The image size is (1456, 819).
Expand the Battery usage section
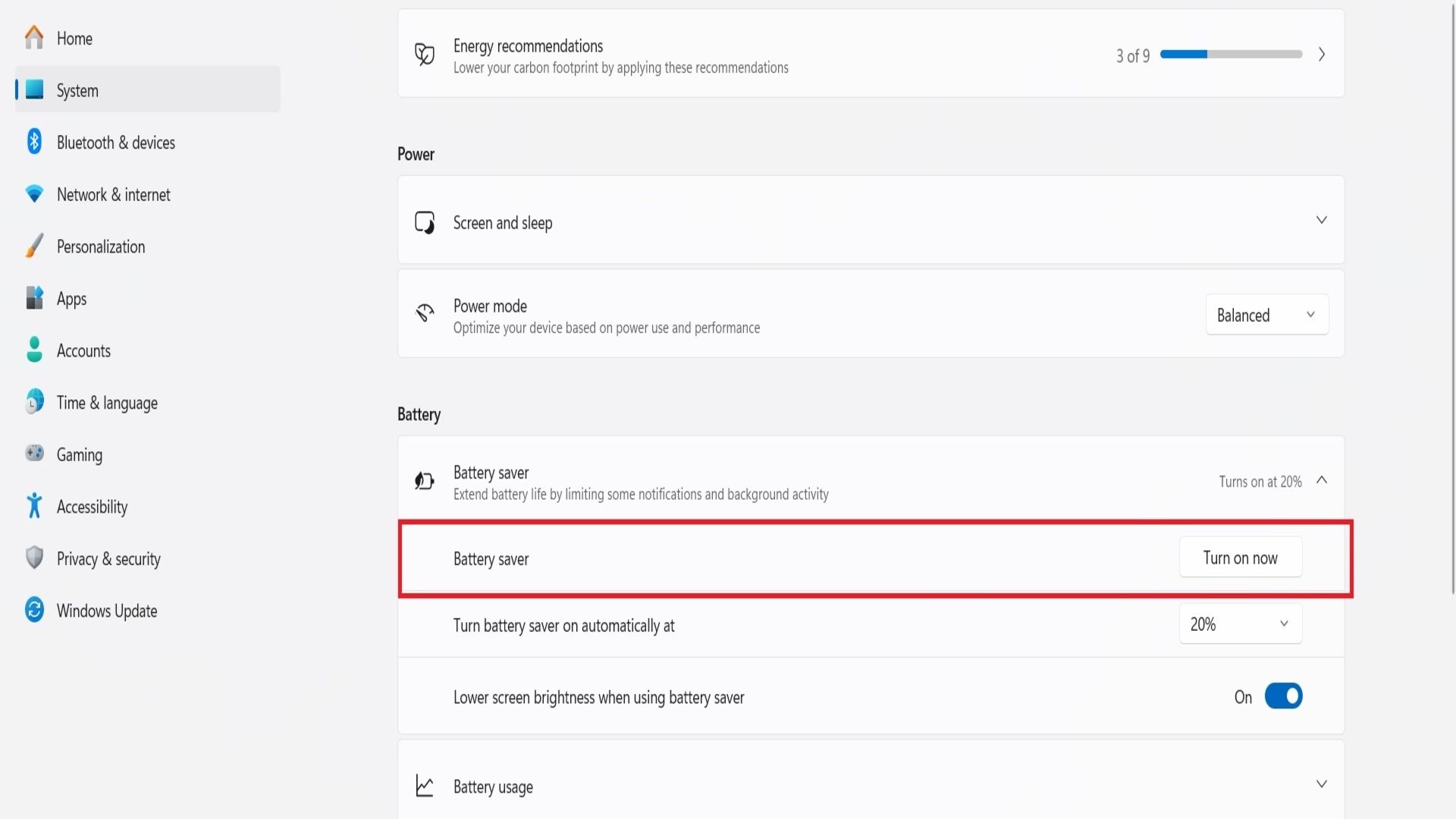pos(1321,784)
